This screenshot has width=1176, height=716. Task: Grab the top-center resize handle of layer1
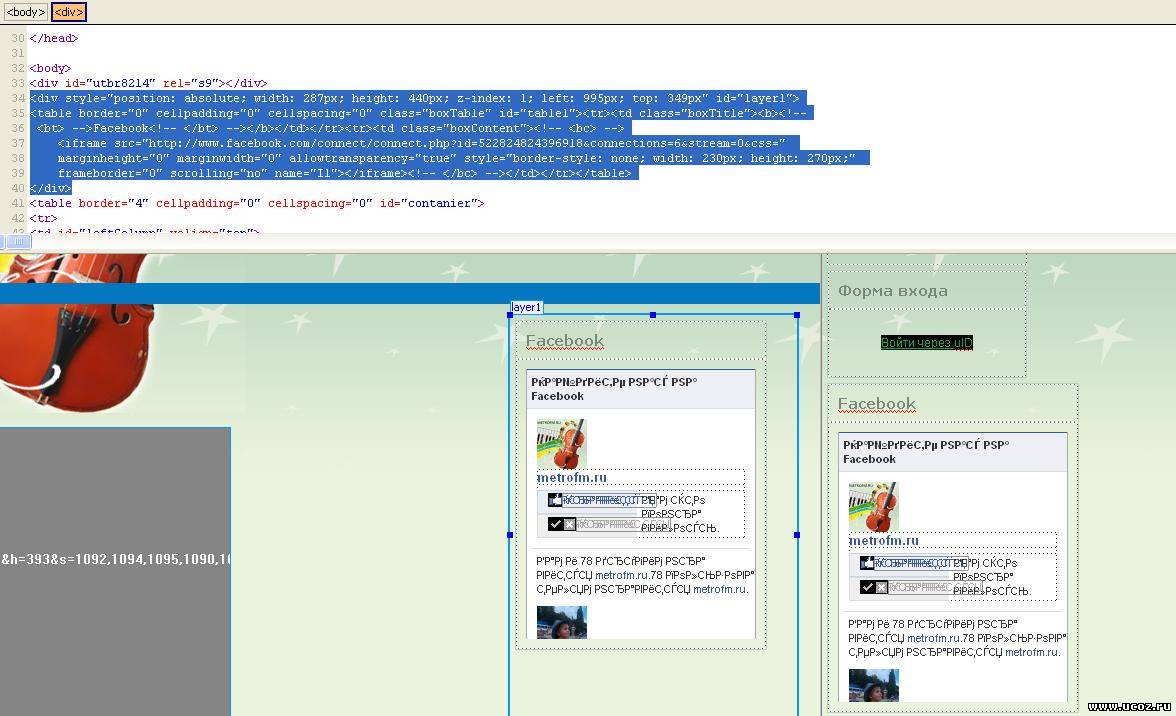pyautogui.click(x=653, y=315)
